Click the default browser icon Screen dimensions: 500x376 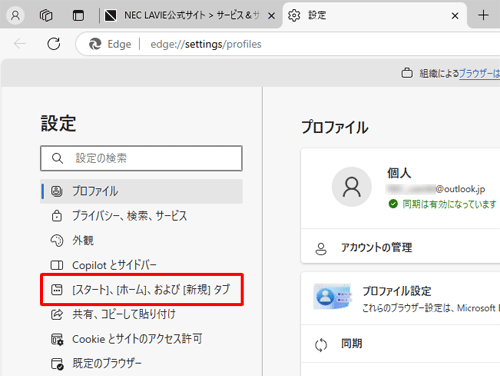tap(57, 364)
